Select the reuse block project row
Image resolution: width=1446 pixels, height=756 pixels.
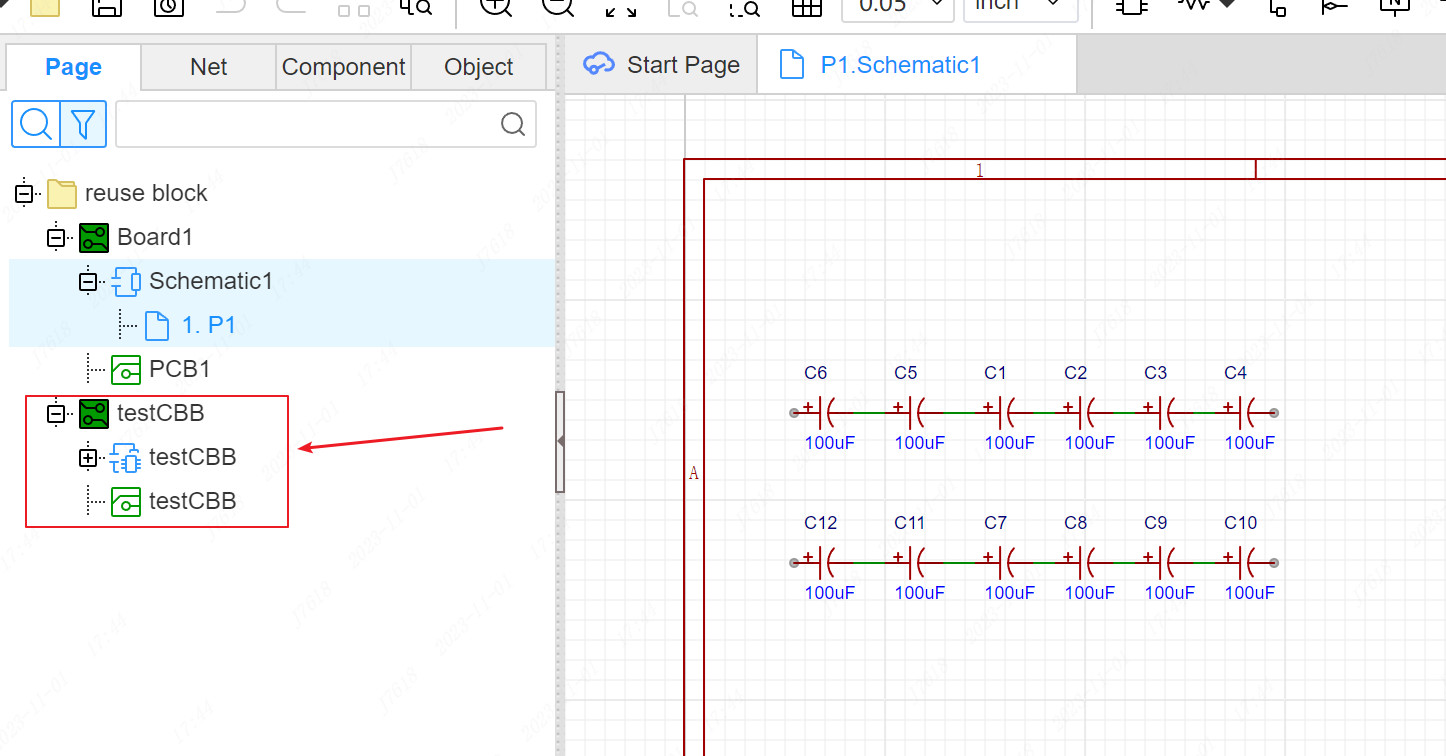[146, 193]
